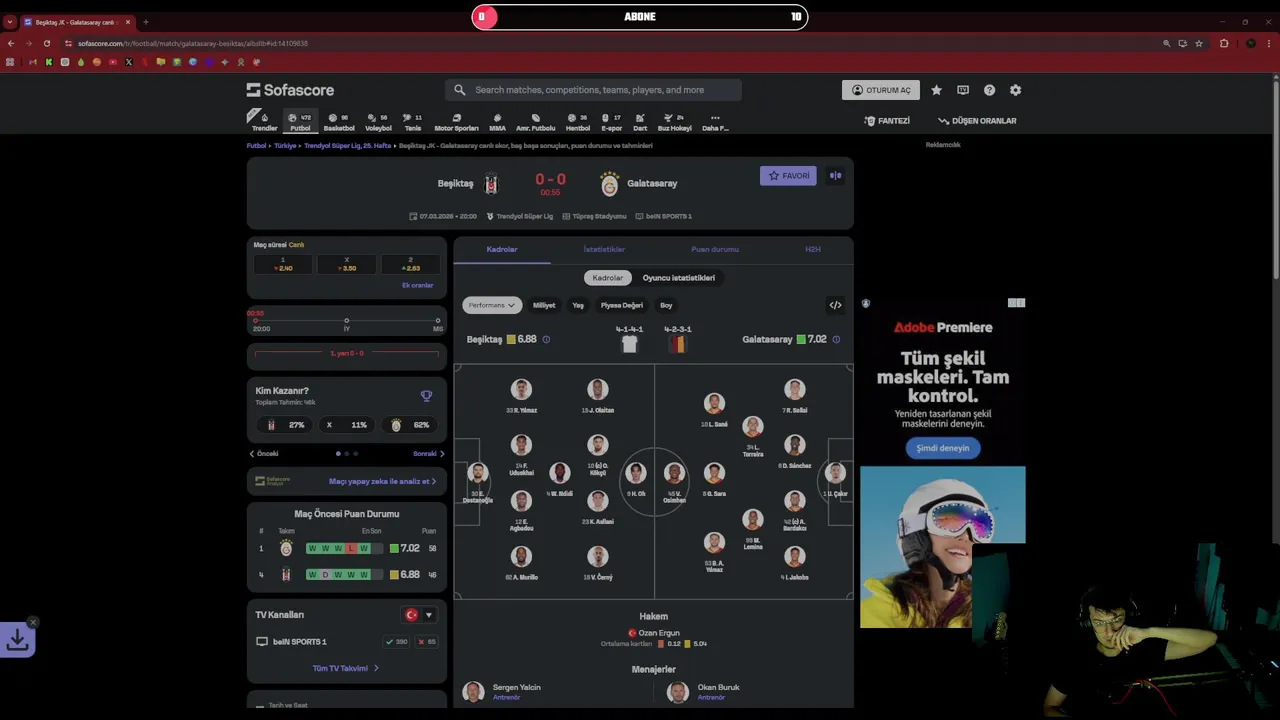Open player H. Oh on pitch
Screen dimensions: 1280x720
(635, 479)
